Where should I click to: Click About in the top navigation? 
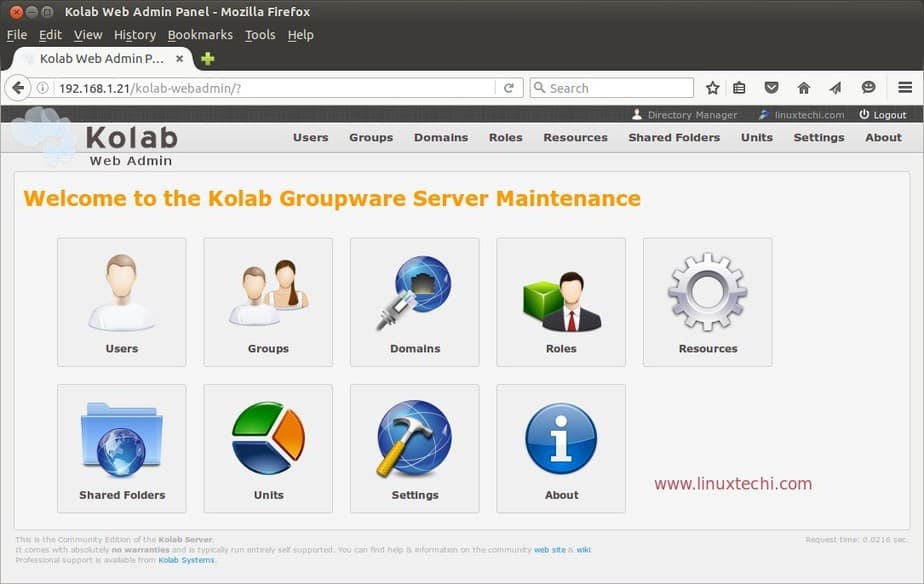883,137
